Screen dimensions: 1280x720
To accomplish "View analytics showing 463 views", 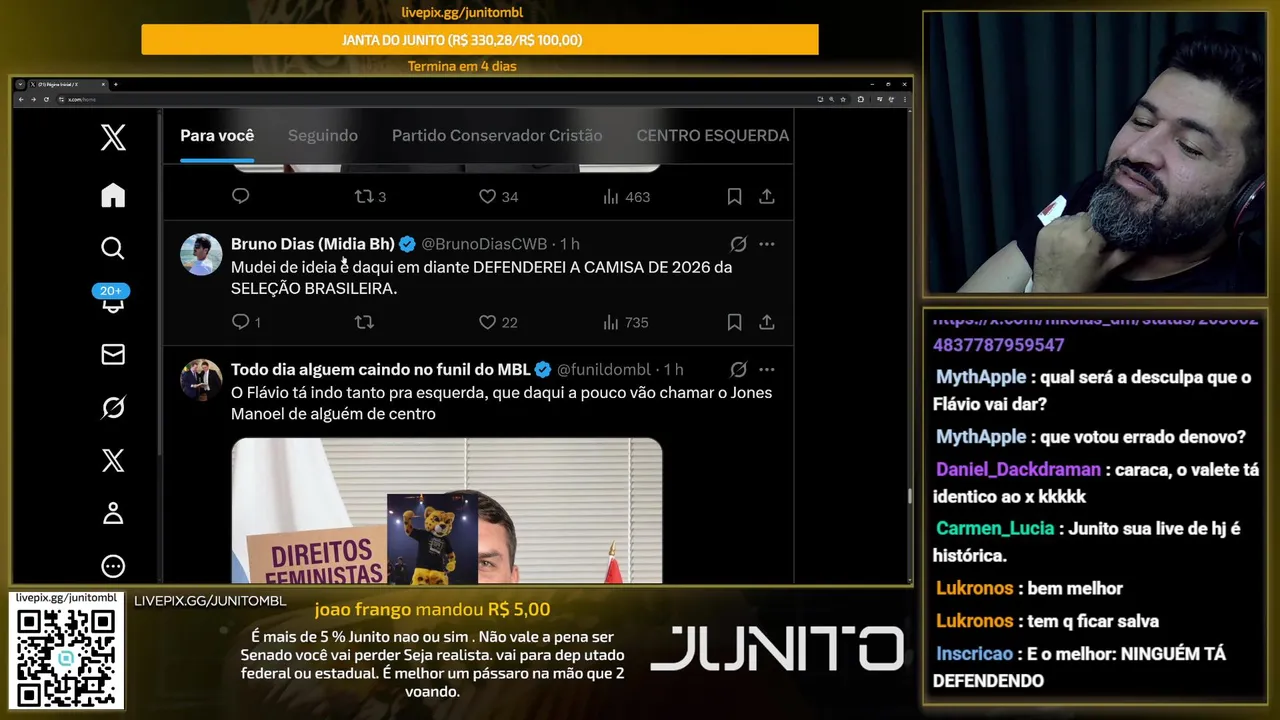I will pyautogui.click(x=626, y=197).
